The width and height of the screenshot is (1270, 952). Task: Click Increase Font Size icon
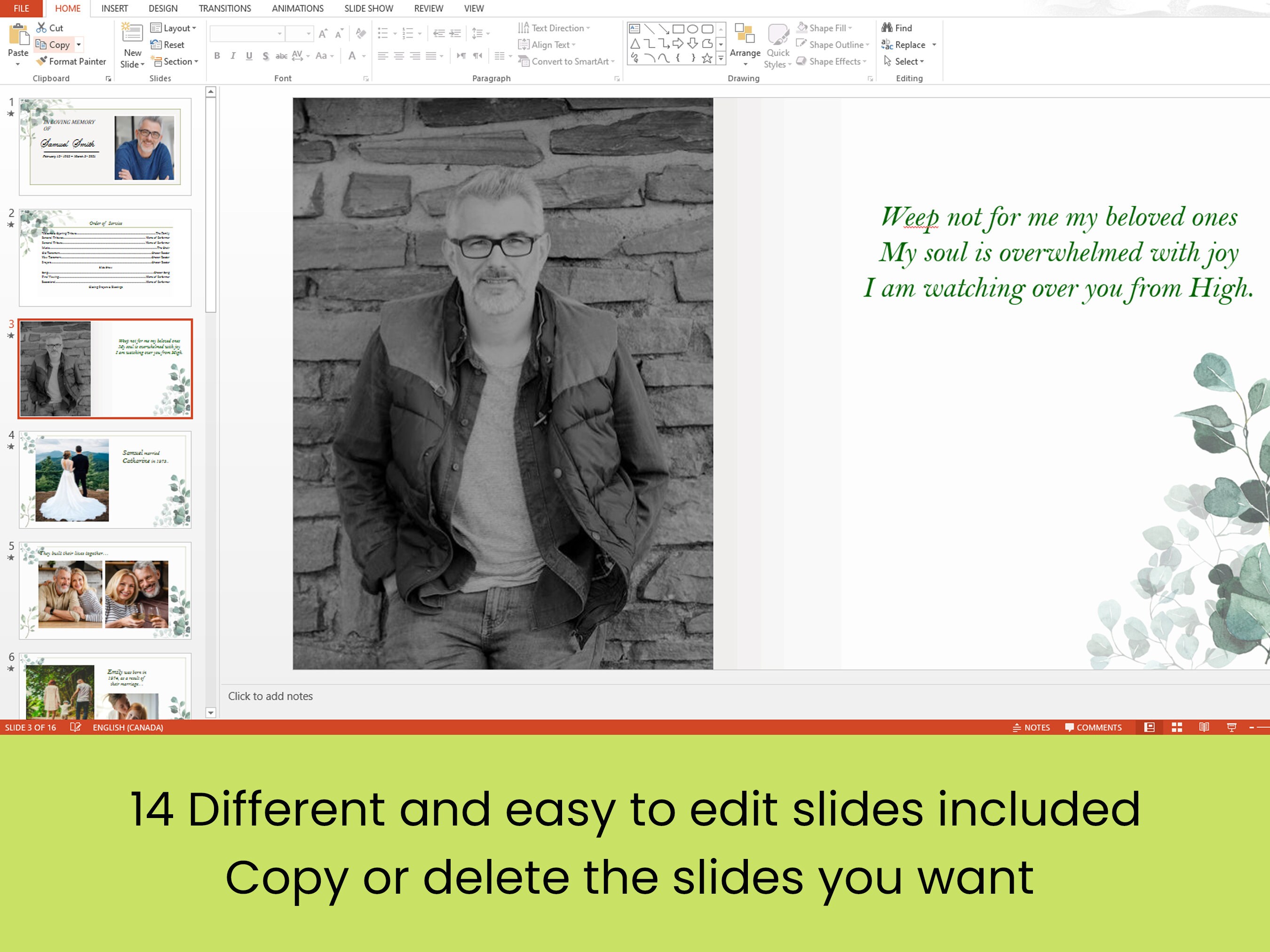point(323,33)
